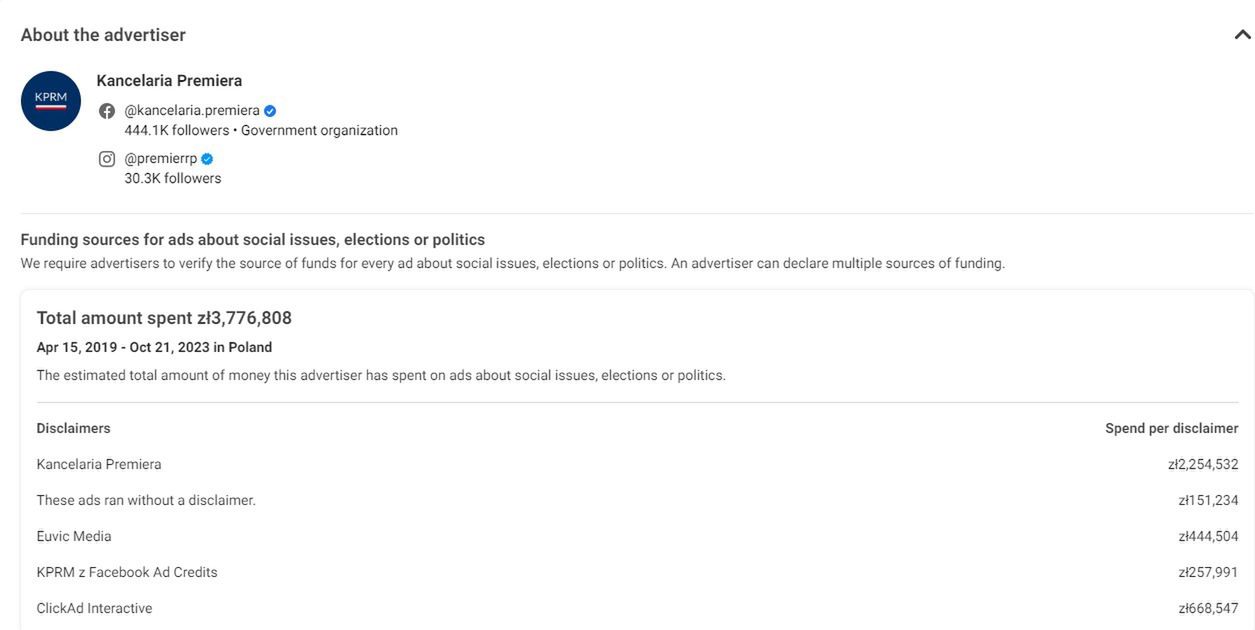Click the KPRM advertiser profile logo

[51, 101]
